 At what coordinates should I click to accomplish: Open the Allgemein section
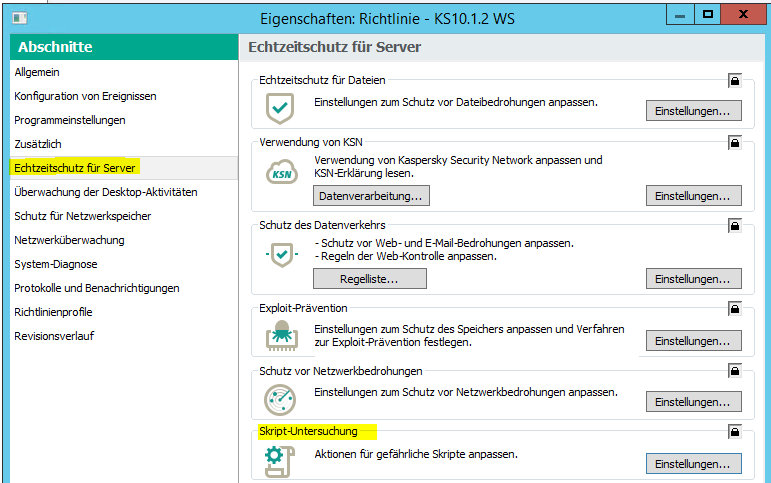tap(37, 72)
